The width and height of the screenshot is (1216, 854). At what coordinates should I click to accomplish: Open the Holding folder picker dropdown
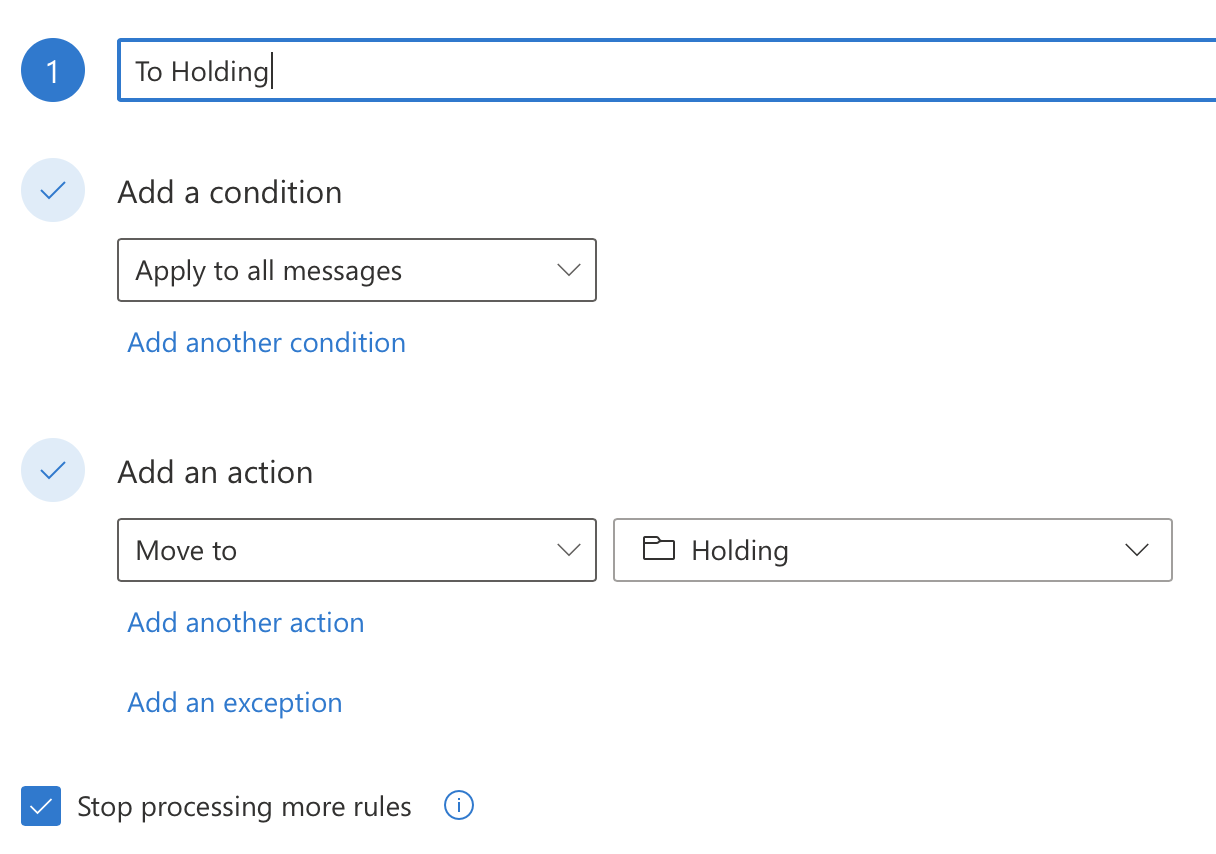pyautogui.click(x=890, y=550)
